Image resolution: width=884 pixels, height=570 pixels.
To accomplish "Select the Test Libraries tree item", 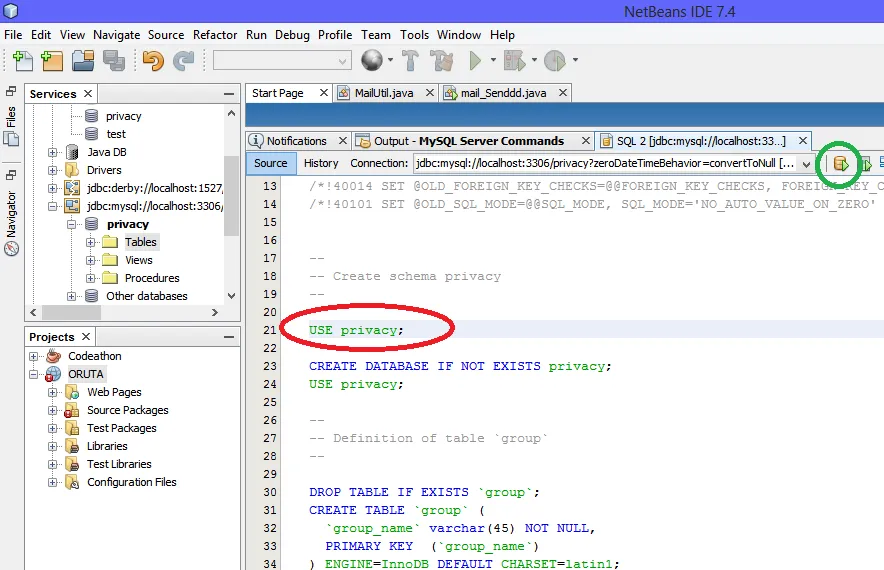I will click(x=119, y=464).
